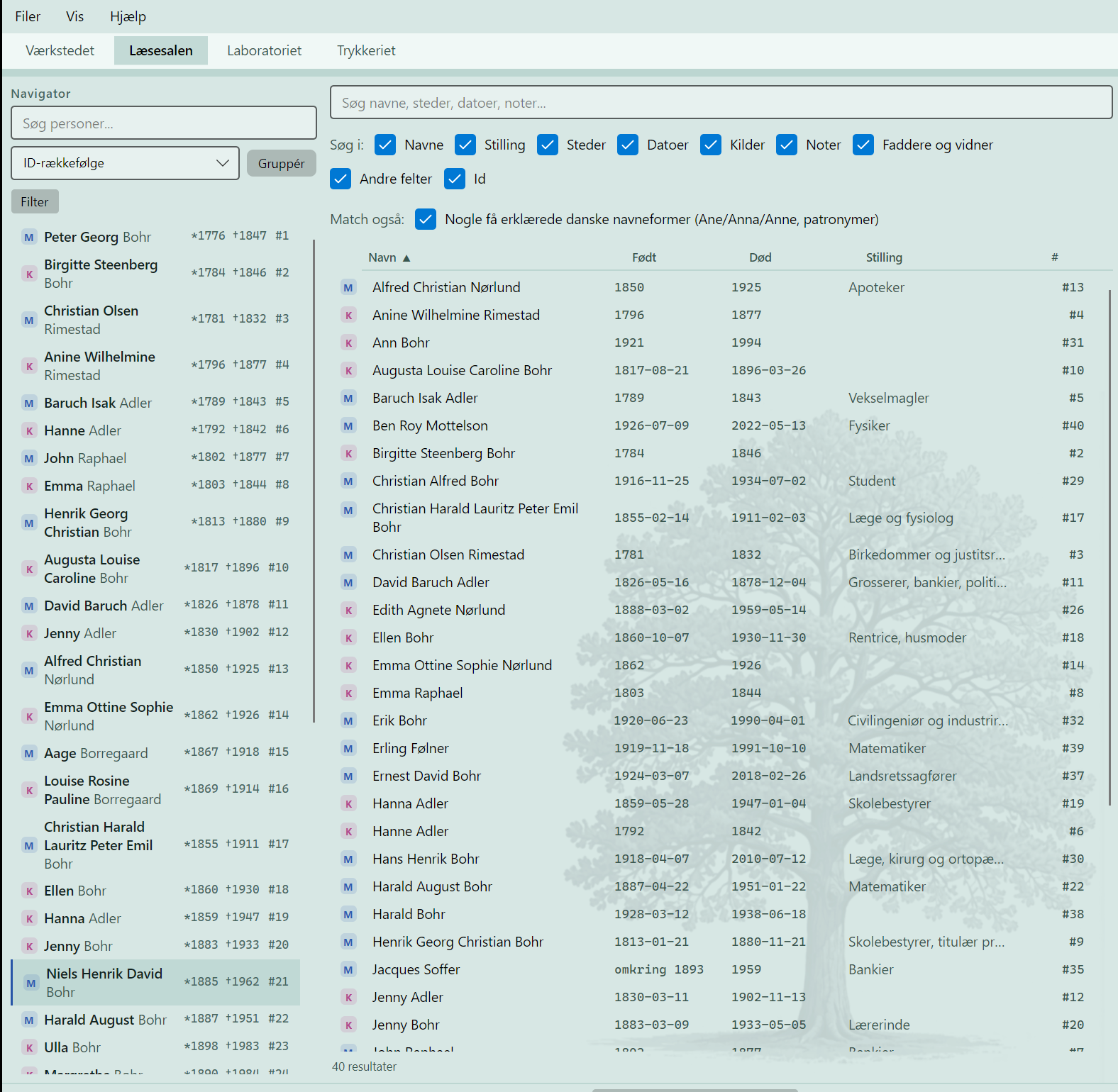This screenshot has height=1092, width=1118.
Task: Disable the Andre felter checkbox
Action: 341,179
